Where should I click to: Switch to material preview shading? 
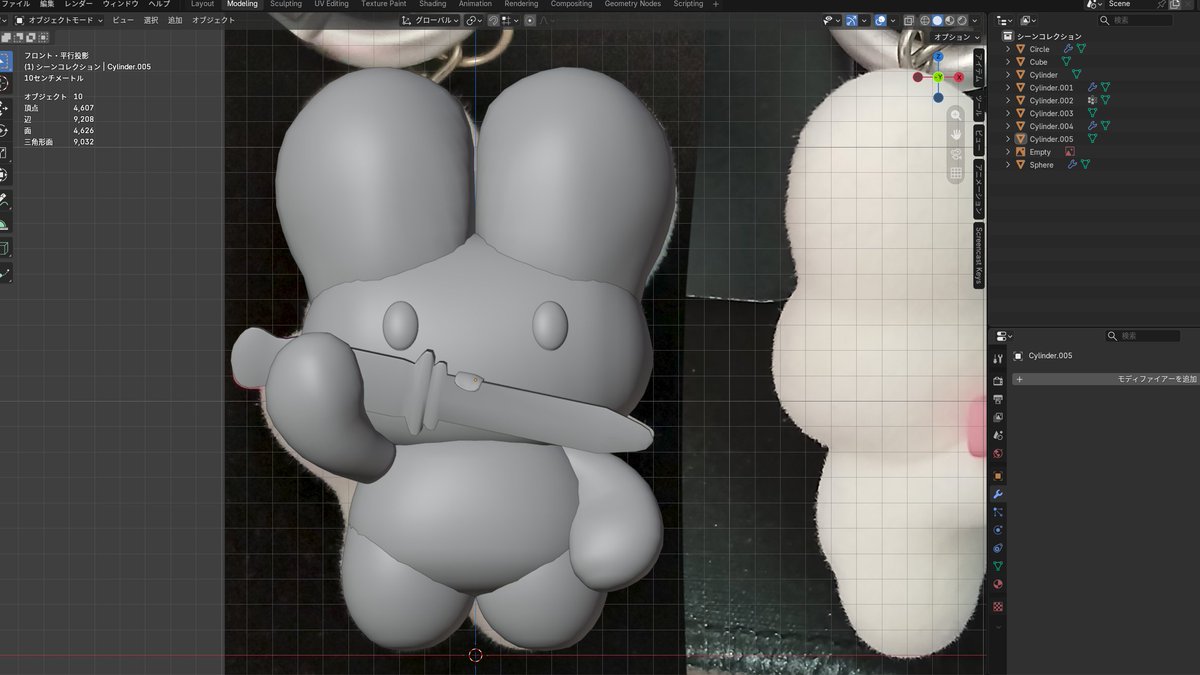(x=949, y=20)
